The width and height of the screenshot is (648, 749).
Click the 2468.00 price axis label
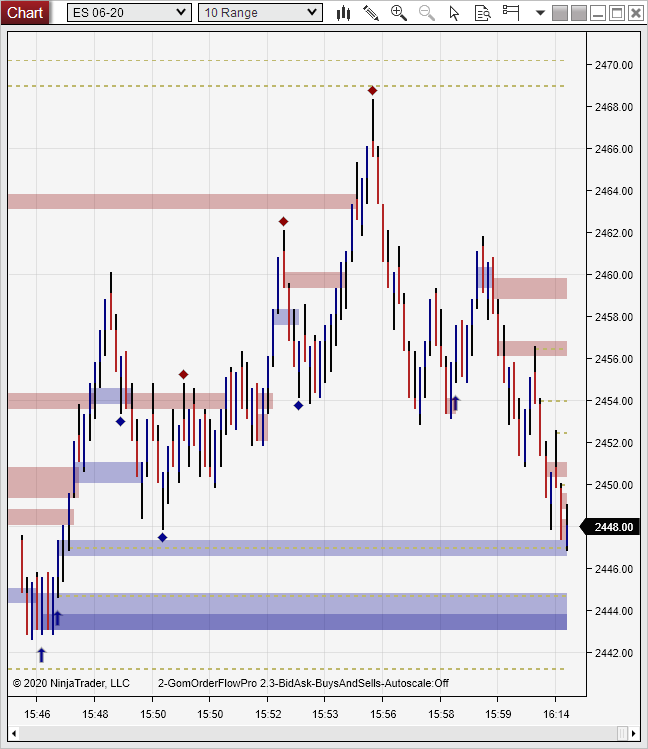click(x=614, y=107)
